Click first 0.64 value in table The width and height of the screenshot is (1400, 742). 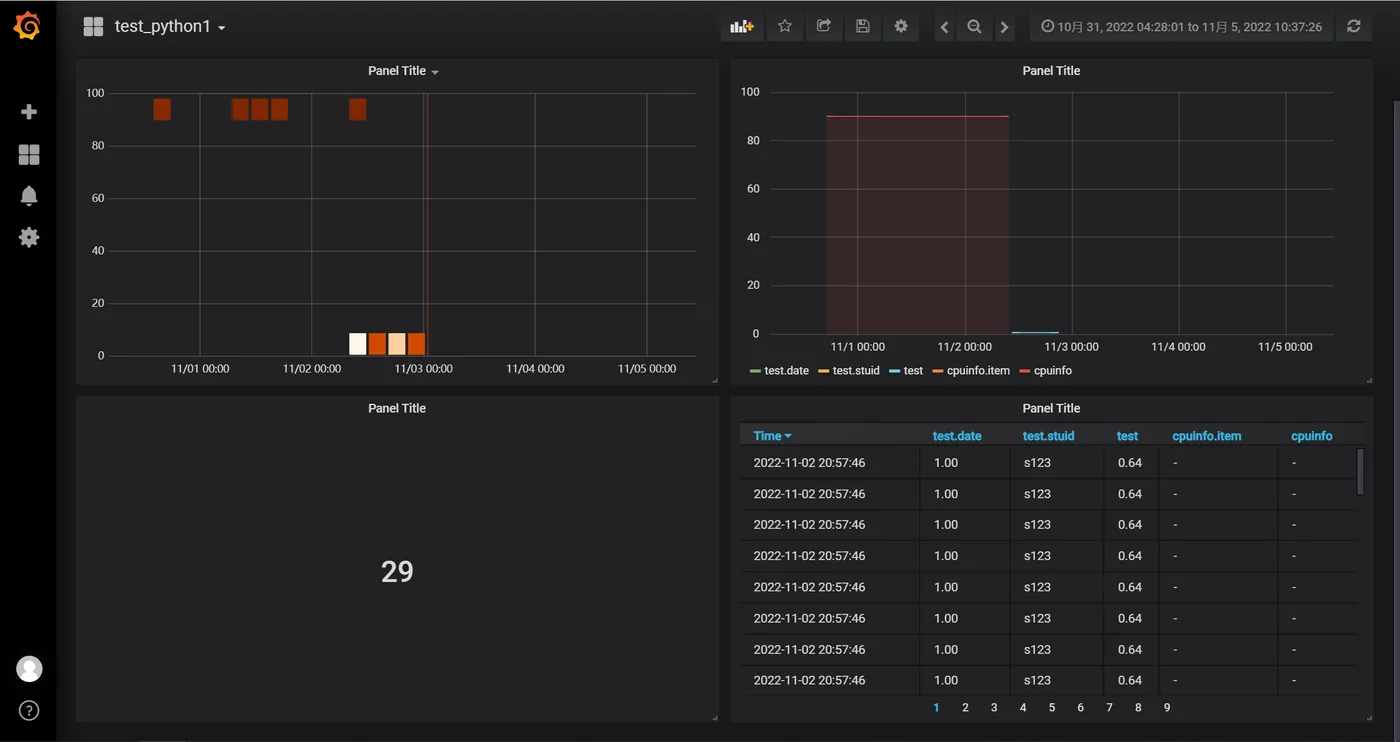pos(1130,463)
